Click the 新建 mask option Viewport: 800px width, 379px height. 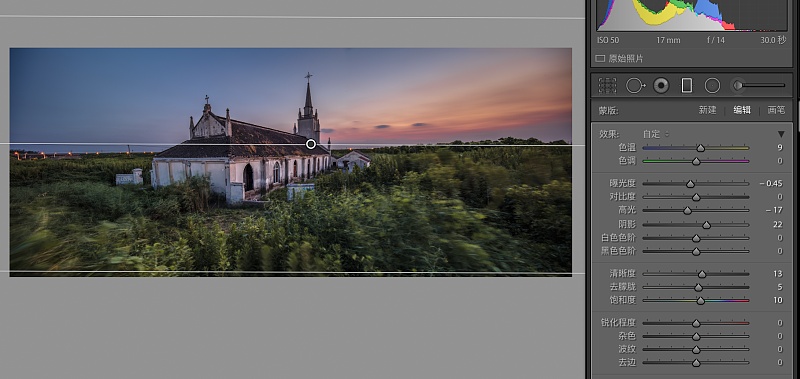click(708, 110)
